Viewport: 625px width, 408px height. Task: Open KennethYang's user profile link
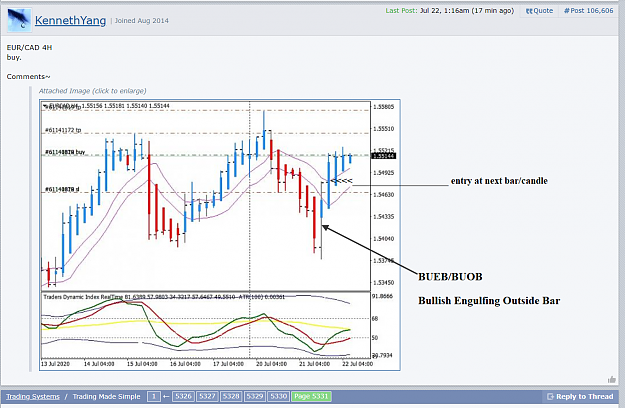pyautogui.click(x=70, y=20)
